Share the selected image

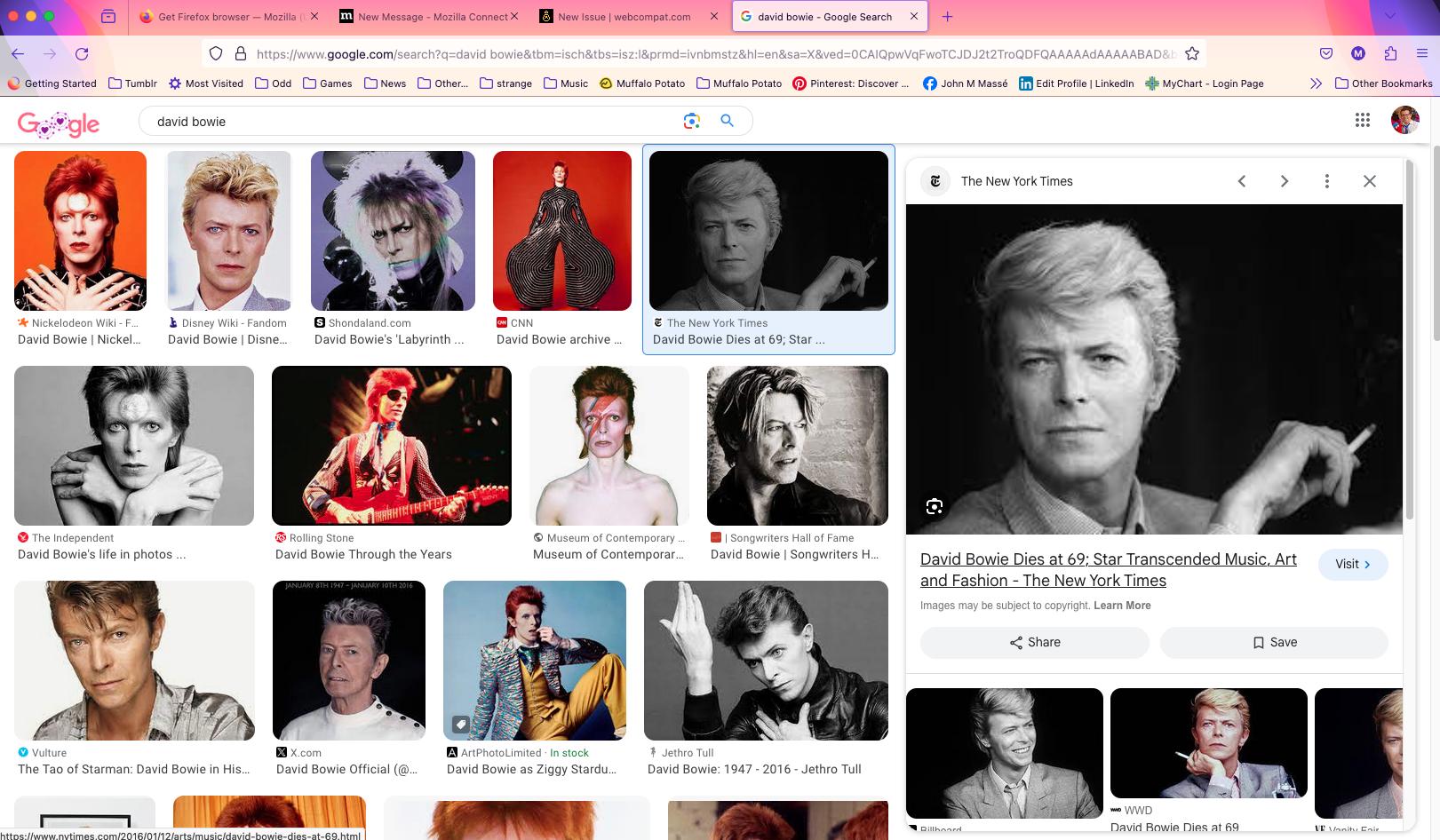[1034, 642]
